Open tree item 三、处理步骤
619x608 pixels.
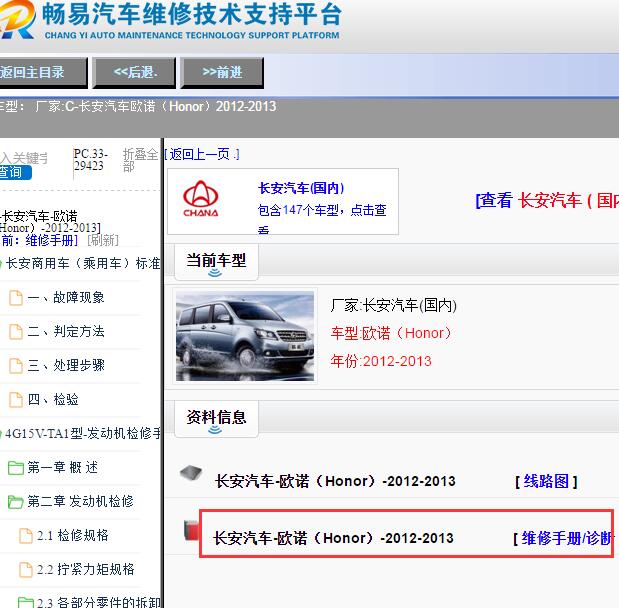point(66,365)
